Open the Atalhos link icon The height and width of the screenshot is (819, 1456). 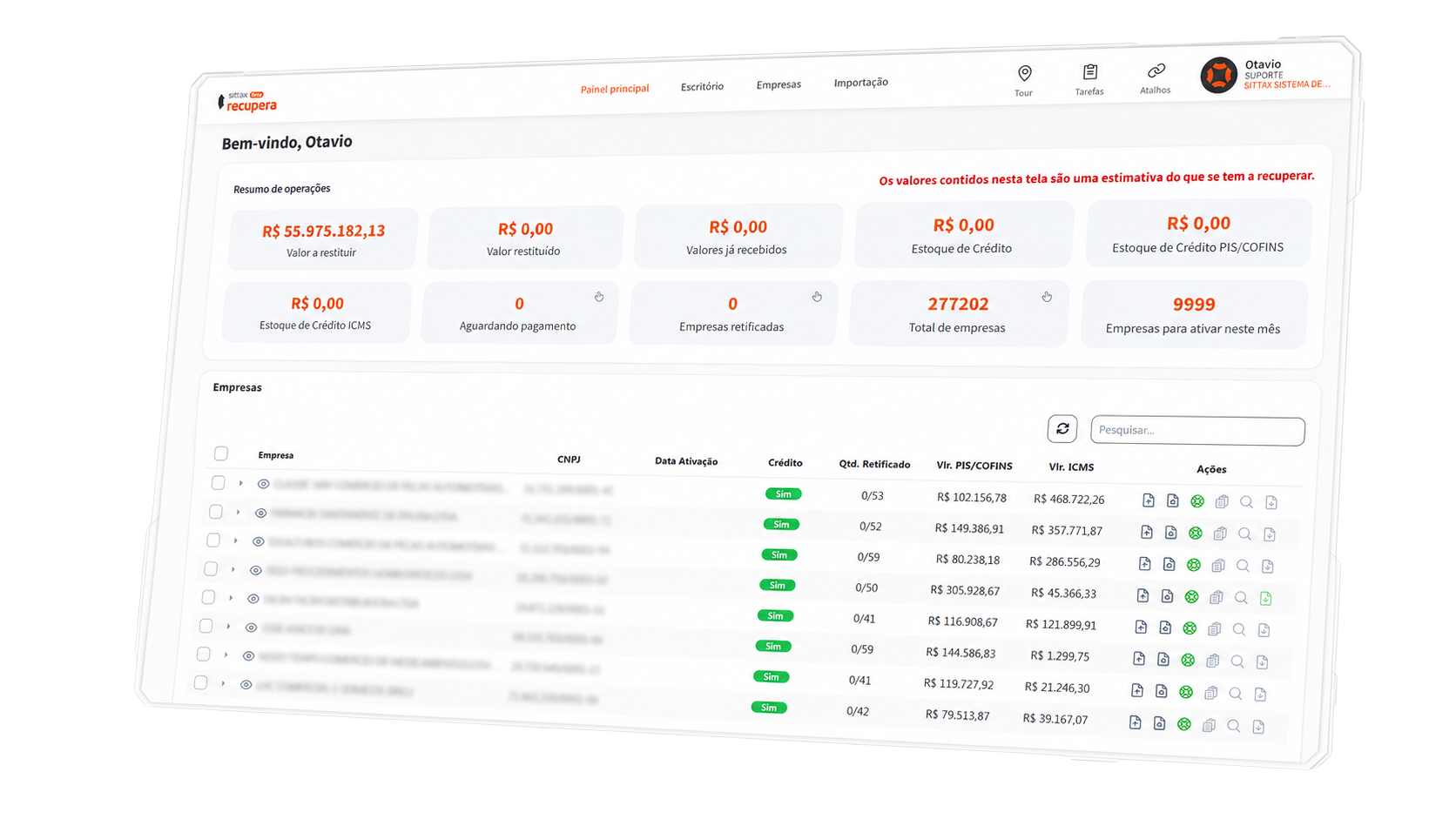[x=1156, y=70]
